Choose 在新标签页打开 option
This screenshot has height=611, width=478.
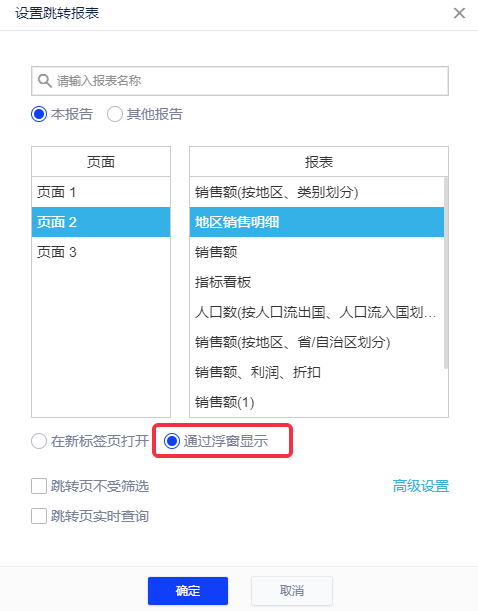(39, 441)
